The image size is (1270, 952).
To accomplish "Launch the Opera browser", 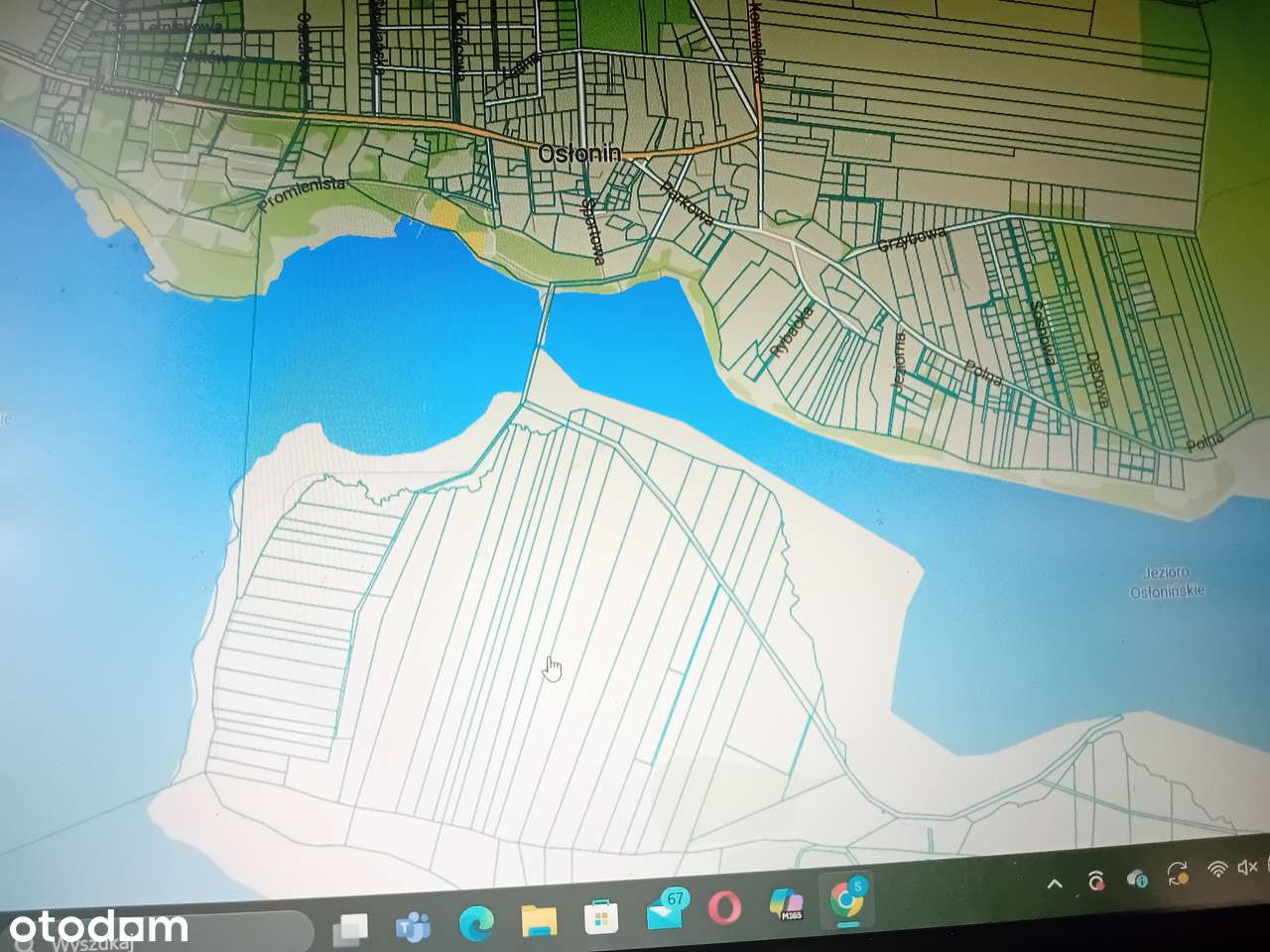I will [x=725, y=906].
